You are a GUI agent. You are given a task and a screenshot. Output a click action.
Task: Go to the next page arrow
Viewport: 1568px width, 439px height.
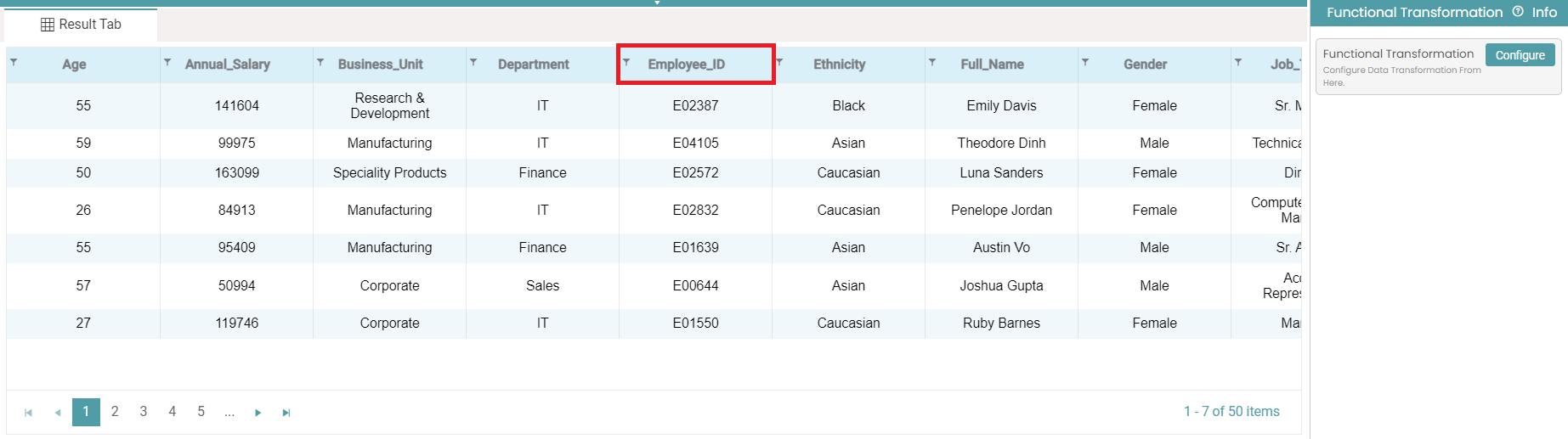click(x=258, y=413)
